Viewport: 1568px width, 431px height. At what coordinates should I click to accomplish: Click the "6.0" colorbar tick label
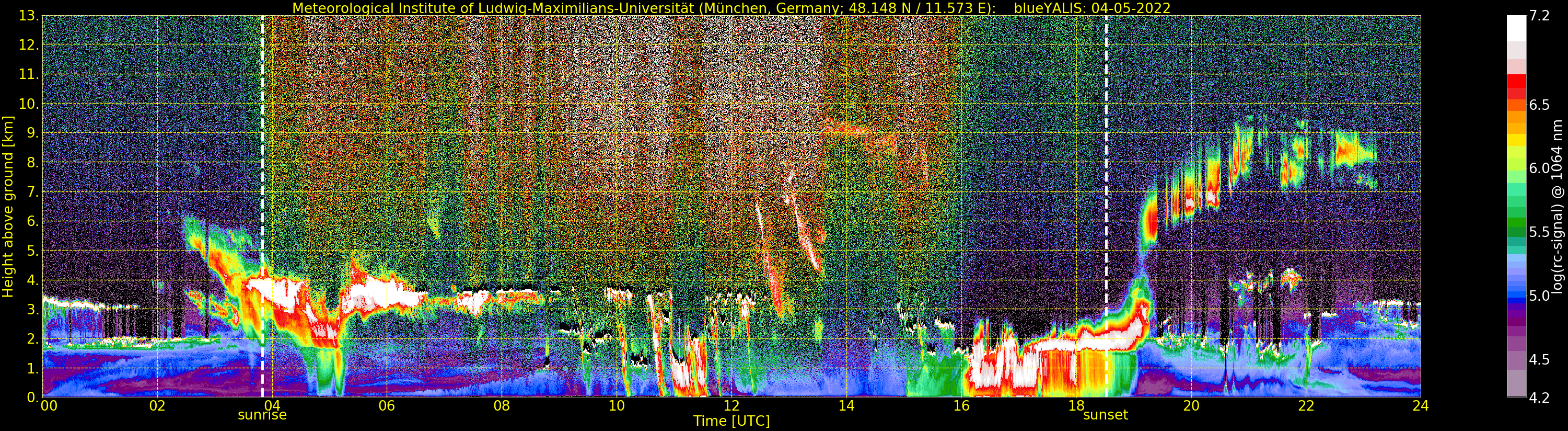coord(1539,168)
